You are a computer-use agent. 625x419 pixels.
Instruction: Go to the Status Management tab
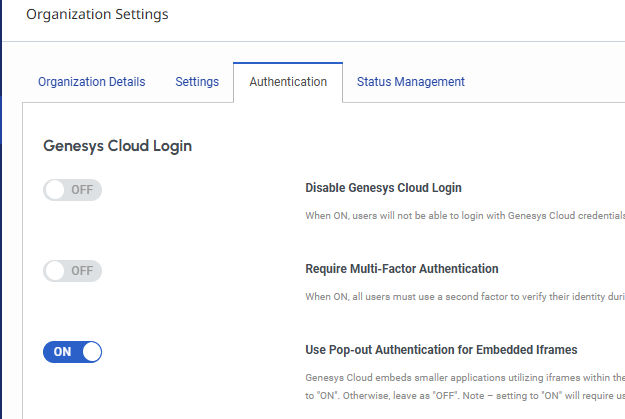pos(410,82)
